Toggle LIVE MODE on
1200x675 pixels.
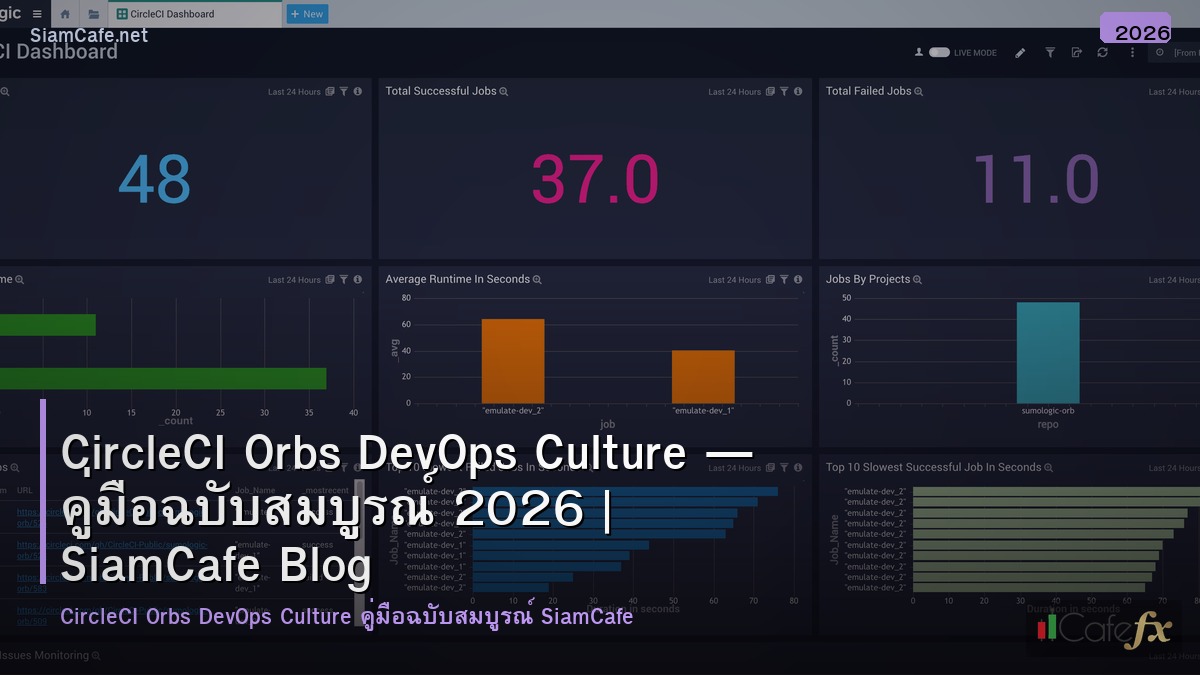[x=938, y=52]
